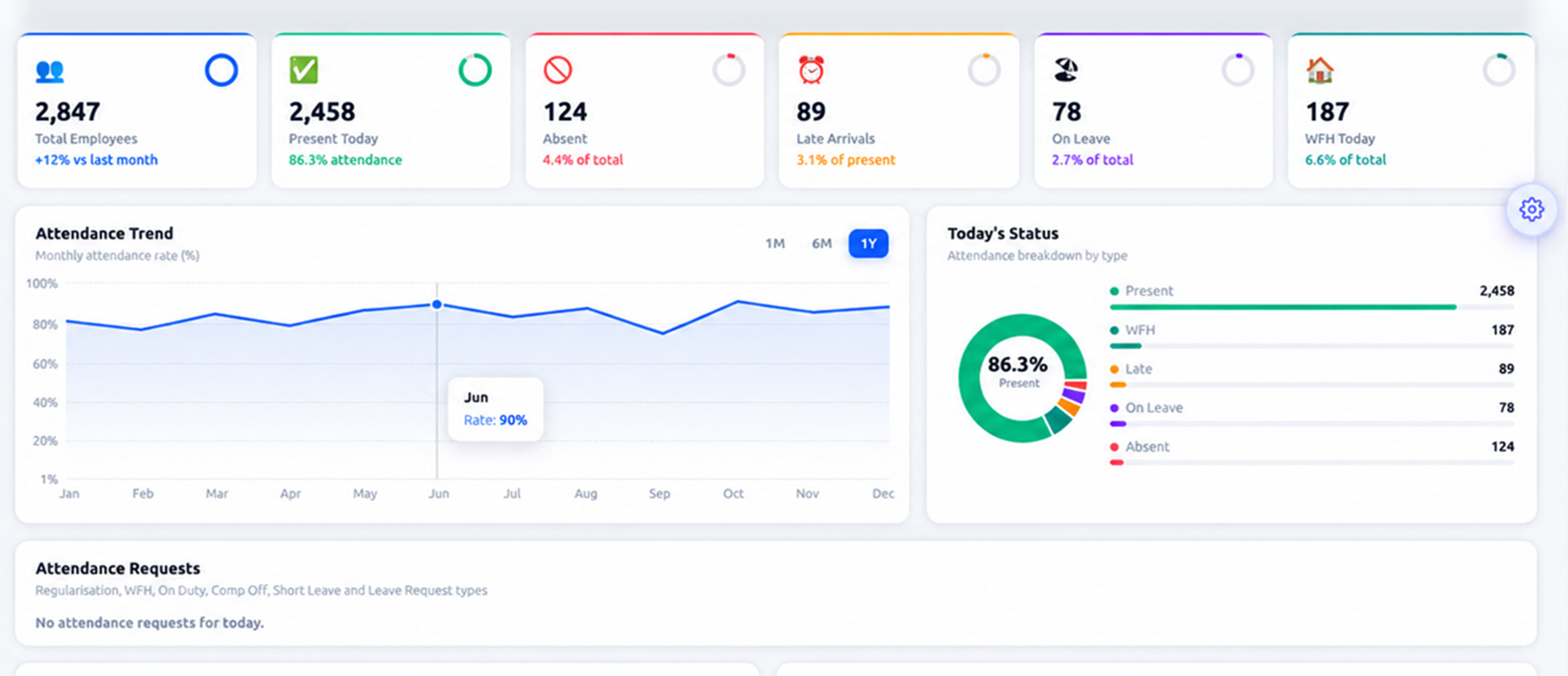Click the green progress ring on Present Today
1568x676 pixels.
point(475,70)
